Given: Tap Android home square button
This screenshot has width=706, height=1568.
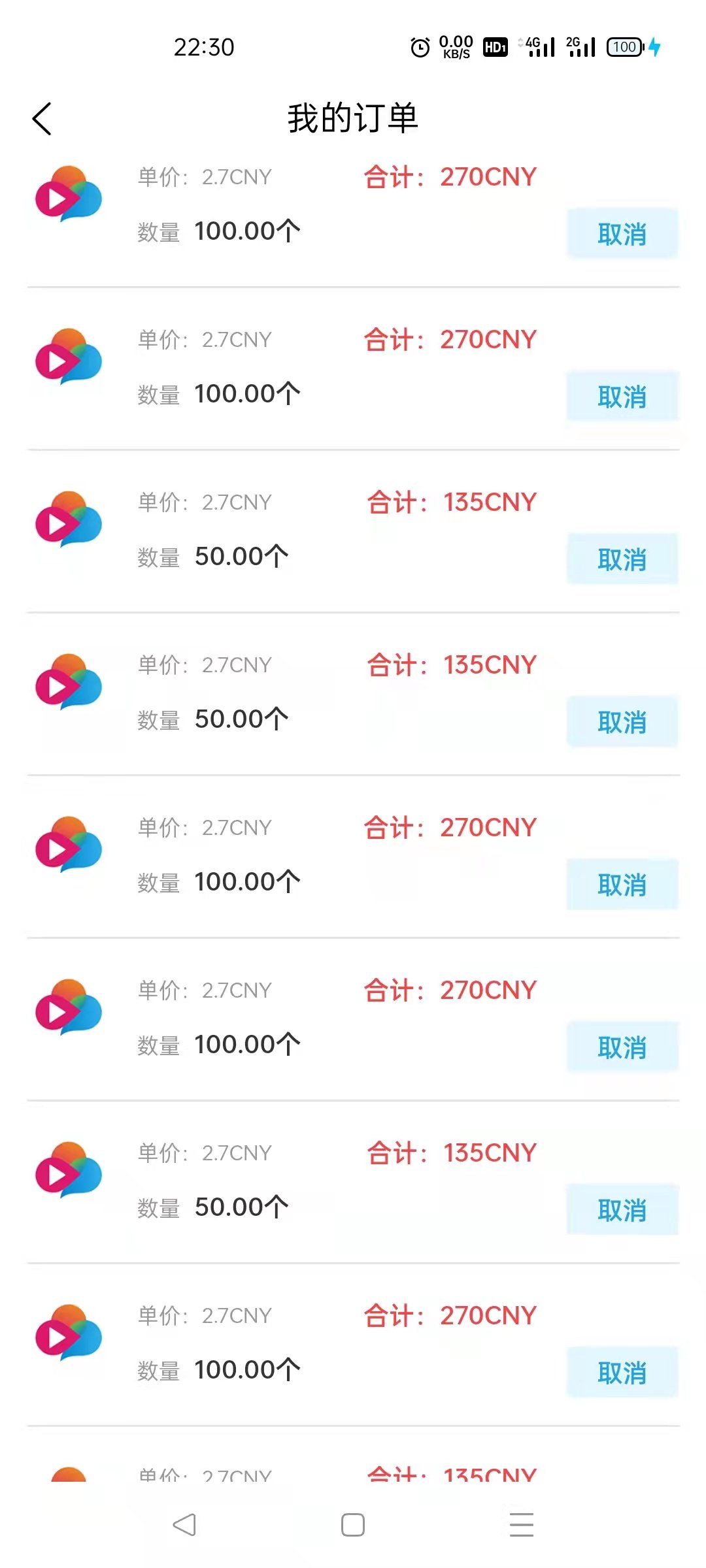Looking at the screenshot, I should (353, 1525).
